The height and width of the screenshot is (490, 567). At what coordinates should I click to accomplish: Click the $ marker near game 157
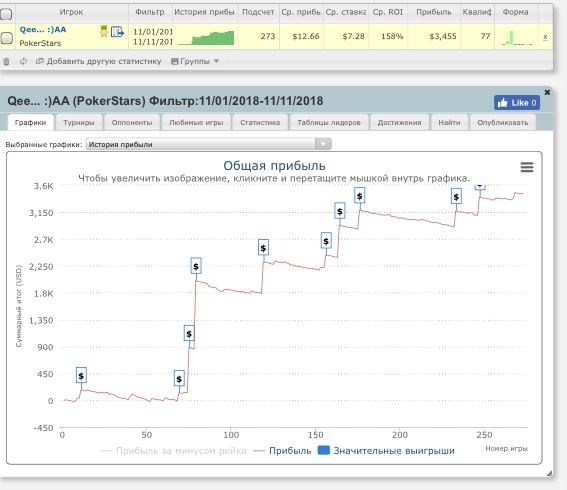(x=326, y=240)
